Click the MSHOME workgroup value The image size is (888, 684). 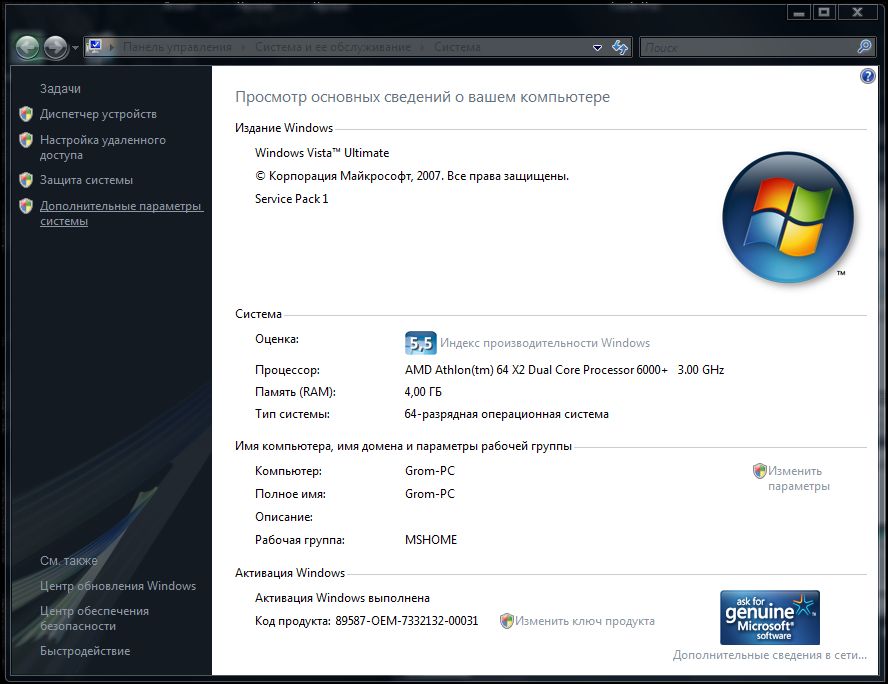(430, 540)
